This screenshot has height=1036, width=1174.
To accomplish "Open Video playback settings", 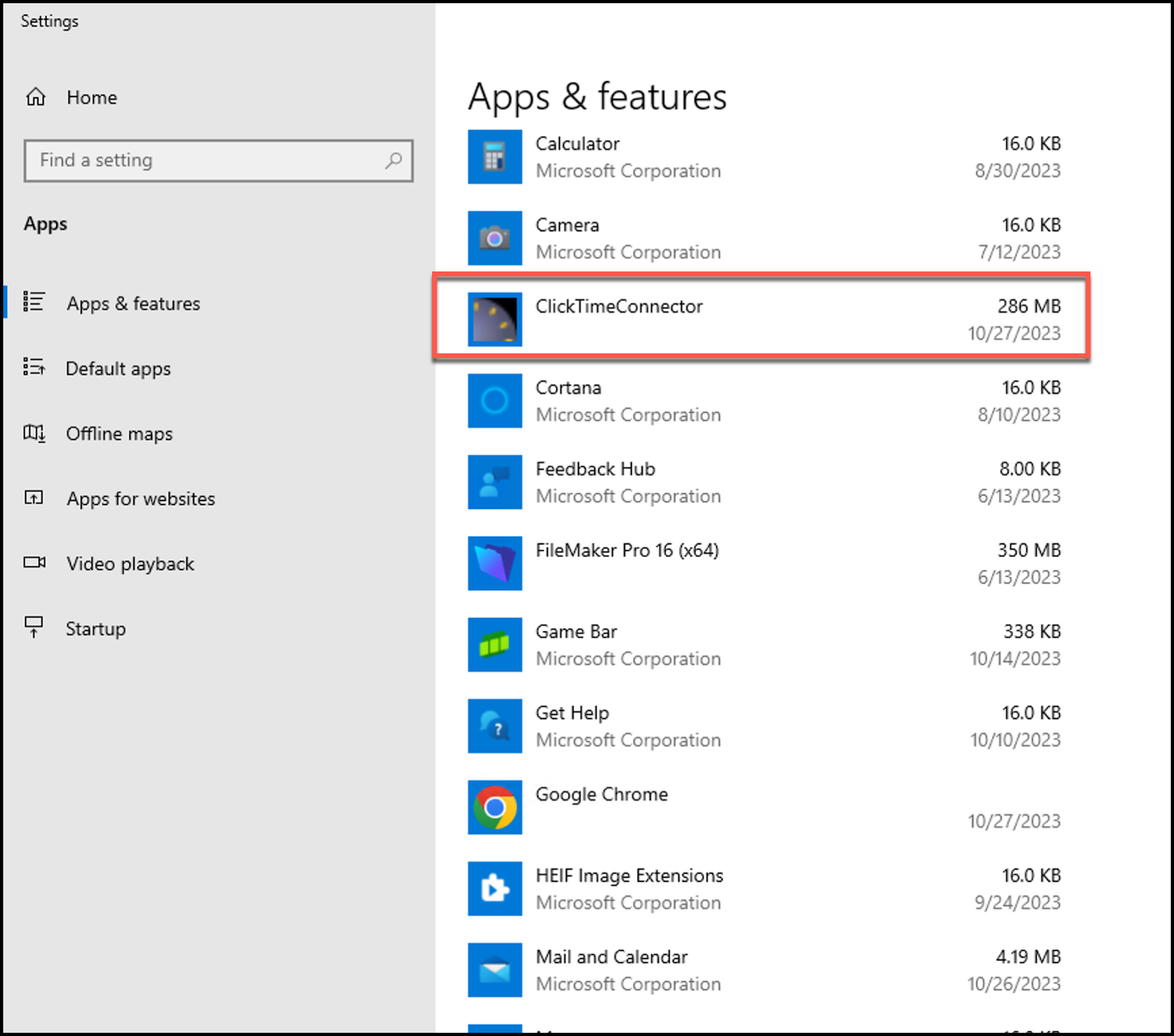I will click(130, 564).
